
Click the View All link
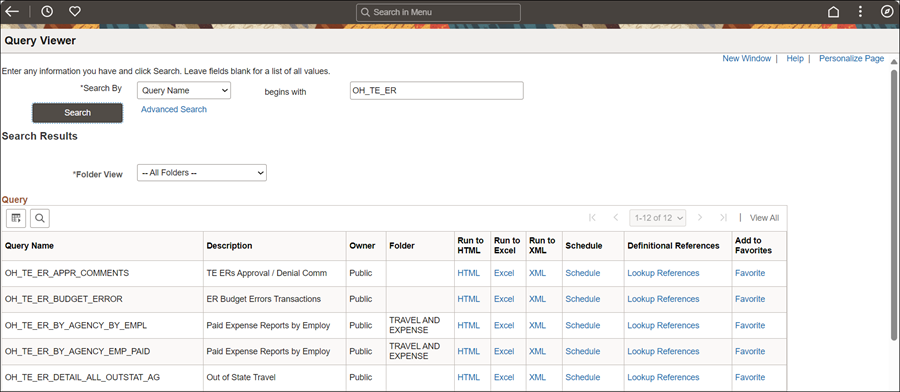pyautogui.click(x=765, y=218)
